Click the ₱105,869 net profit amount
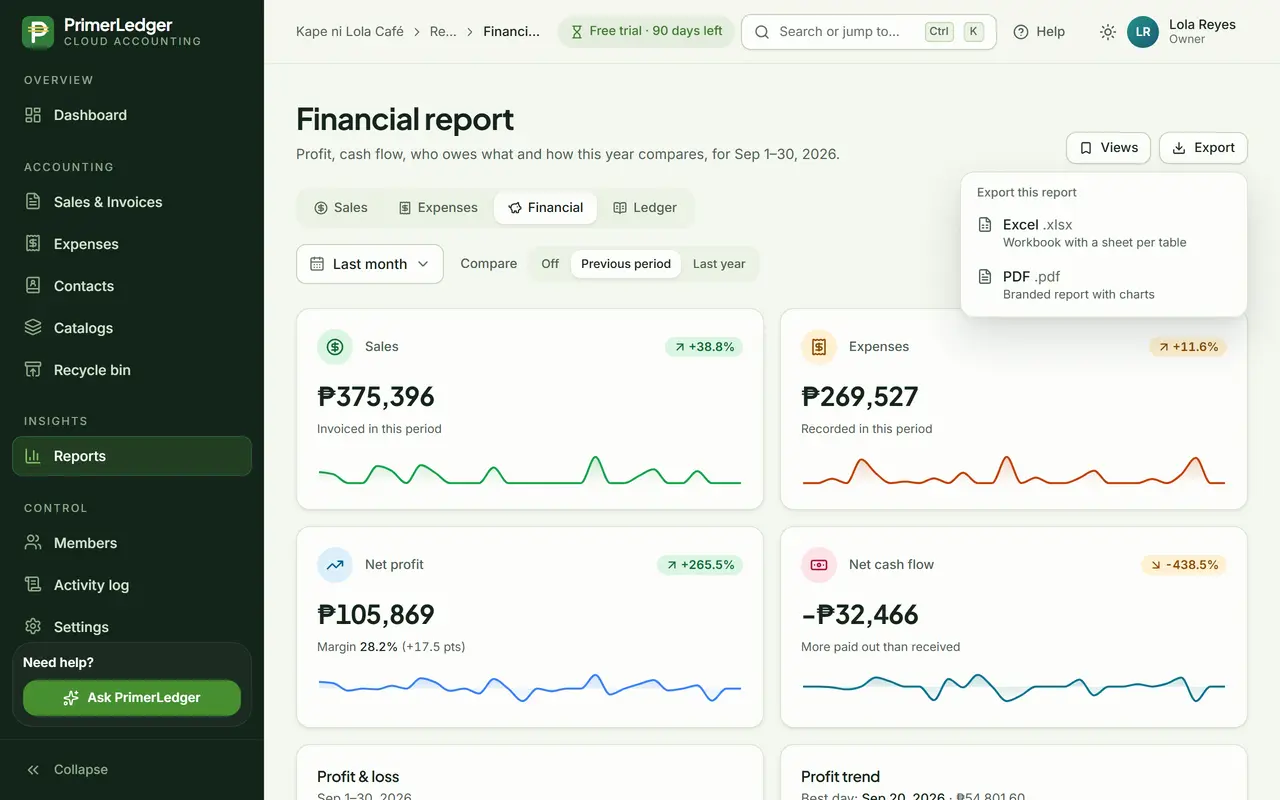This screenshot has width=1280, height=800. pos(376,615)
